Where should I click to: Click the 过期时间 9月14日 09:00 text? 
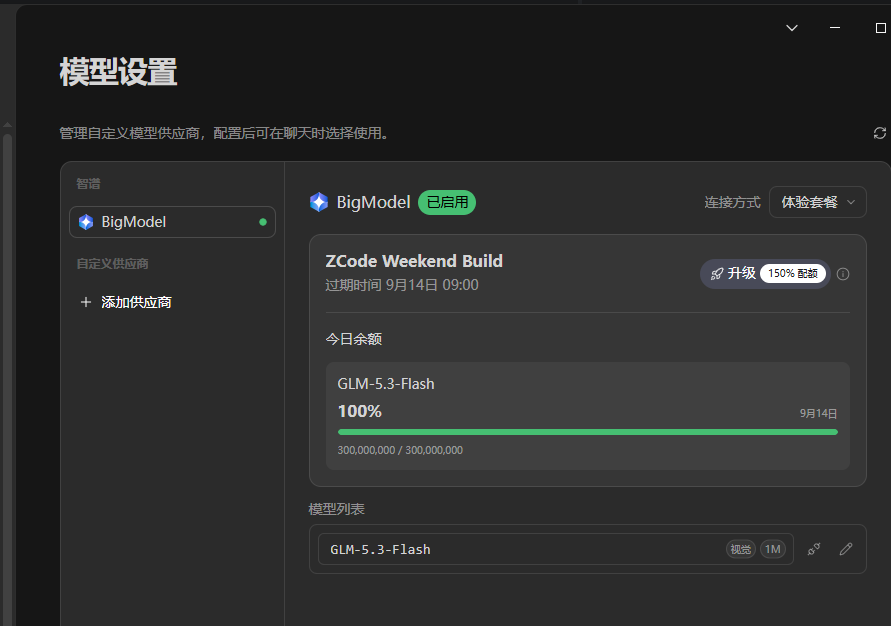coord(402,285)
